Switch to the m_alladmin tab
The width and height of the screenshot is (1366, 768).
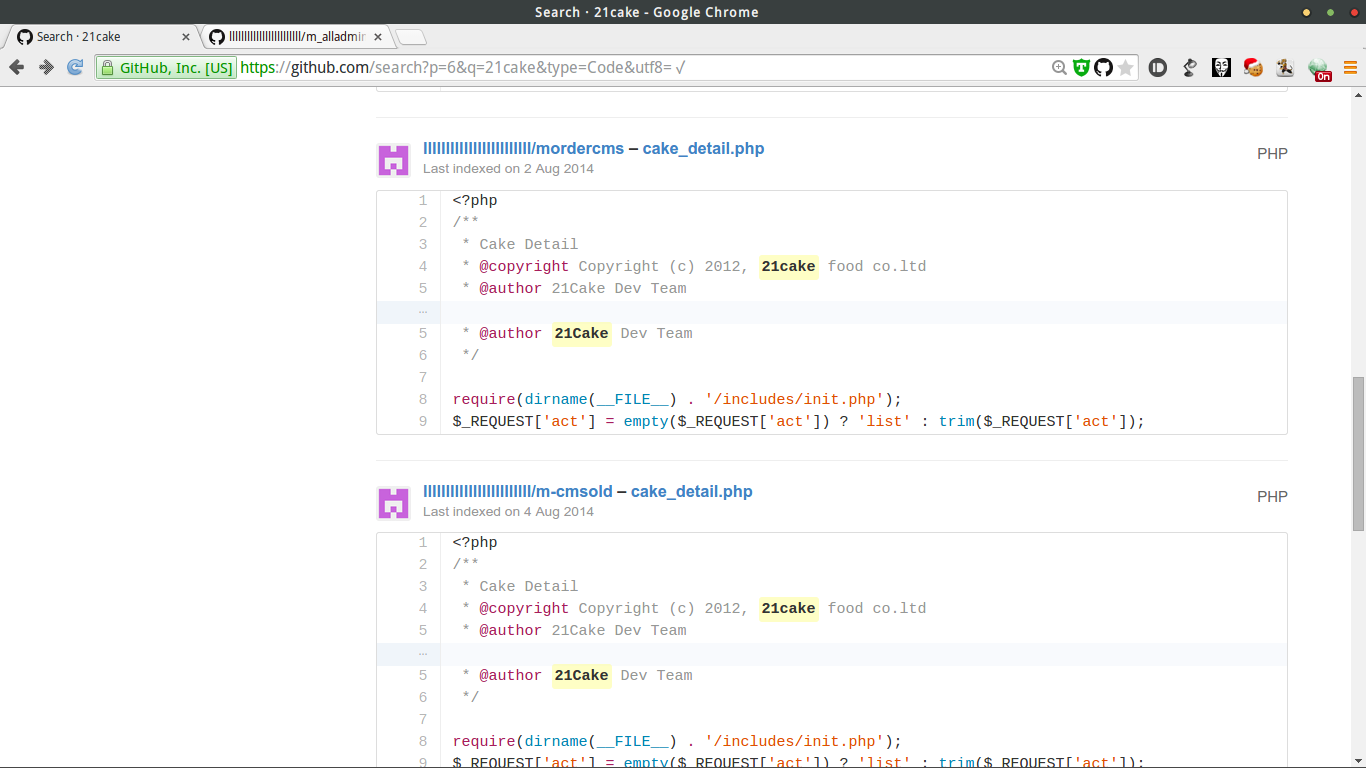[295, 37]
